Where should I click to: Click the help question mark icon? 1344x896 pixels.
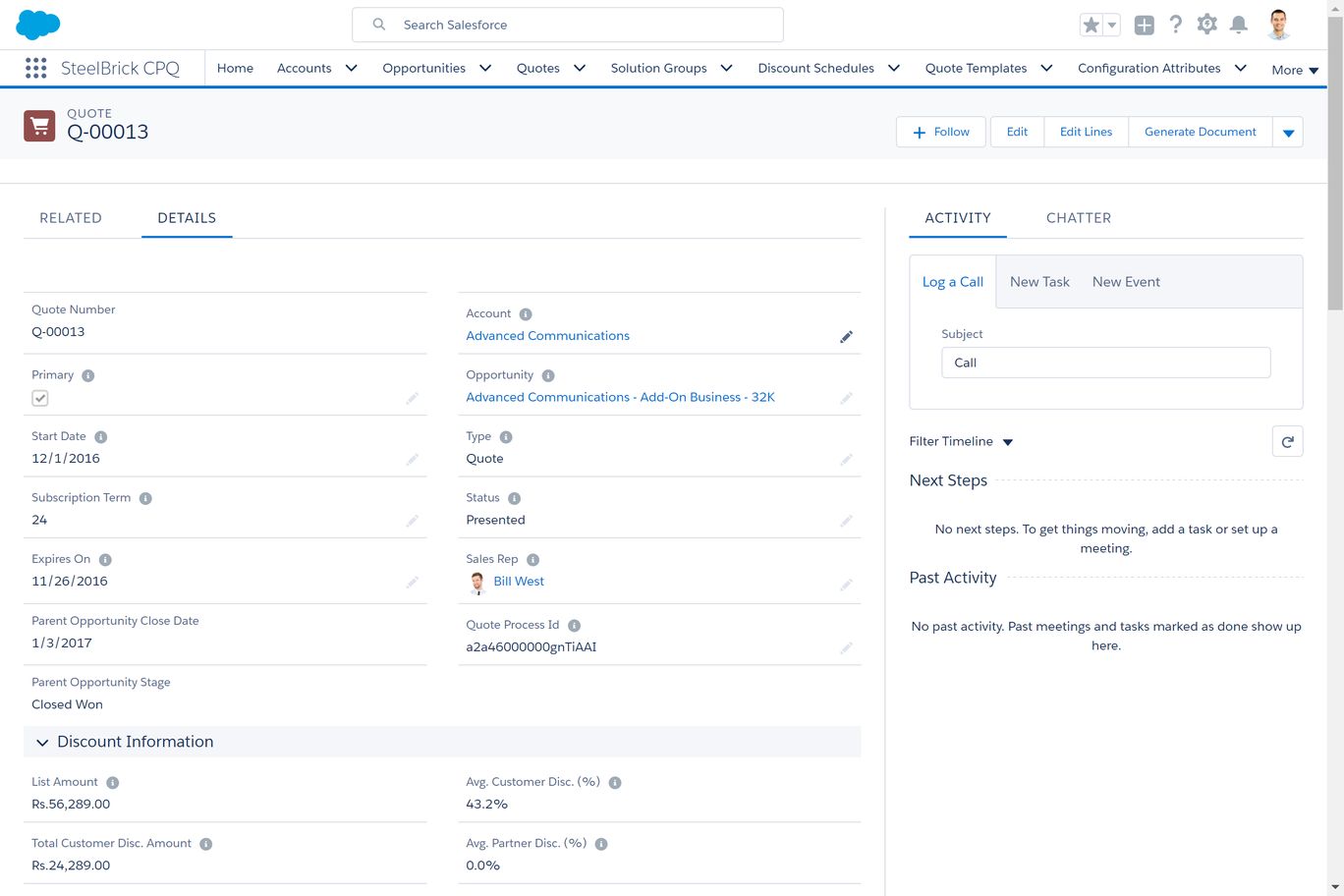click(1175, 25)
